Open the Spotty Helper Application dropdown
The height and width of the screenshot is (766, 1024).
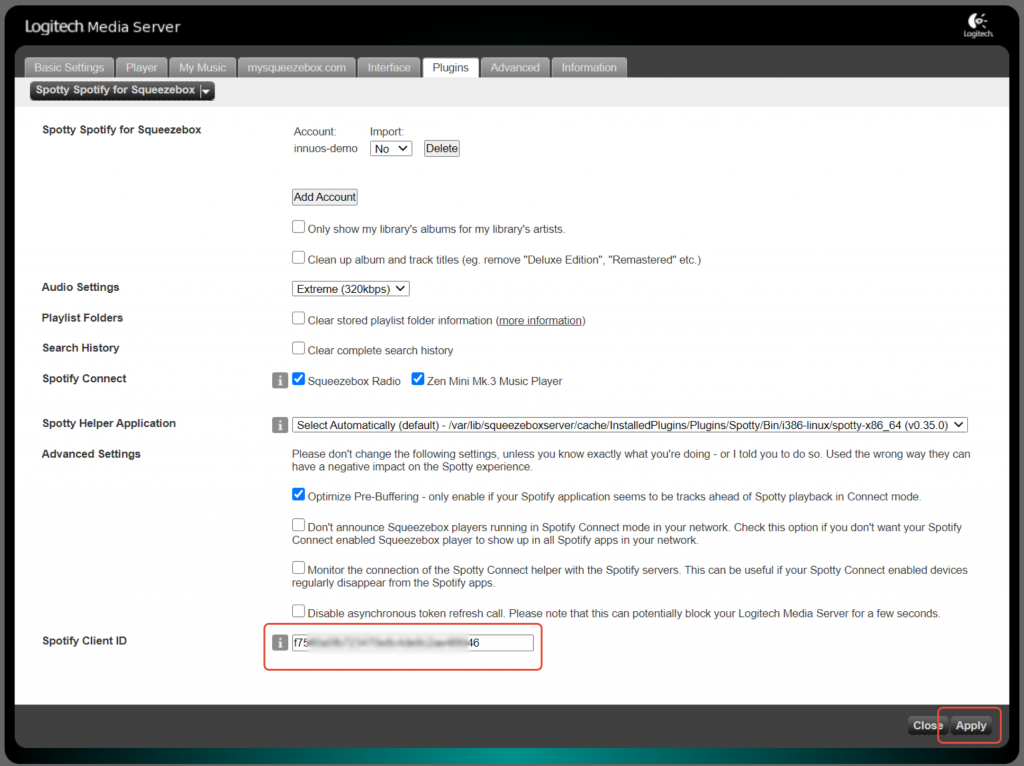tap(630, 425)
